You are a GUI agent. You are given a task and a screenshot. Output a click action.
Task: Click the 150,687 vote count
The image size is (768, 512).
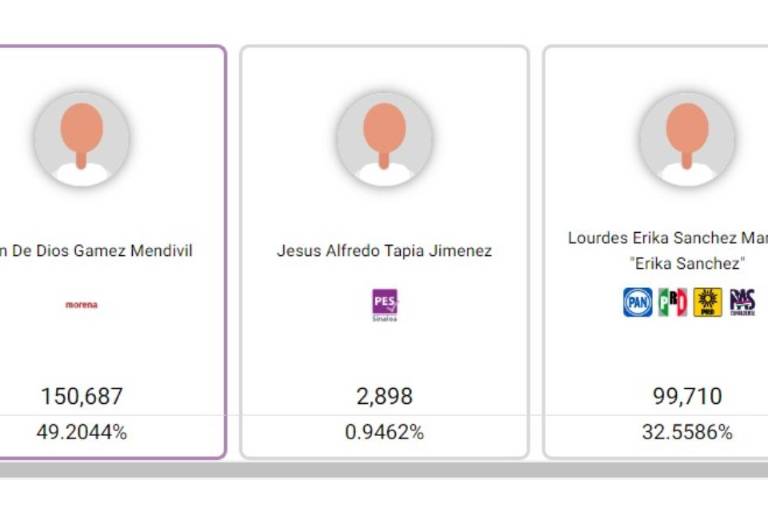pyautogui.click(x=82, y=396)
